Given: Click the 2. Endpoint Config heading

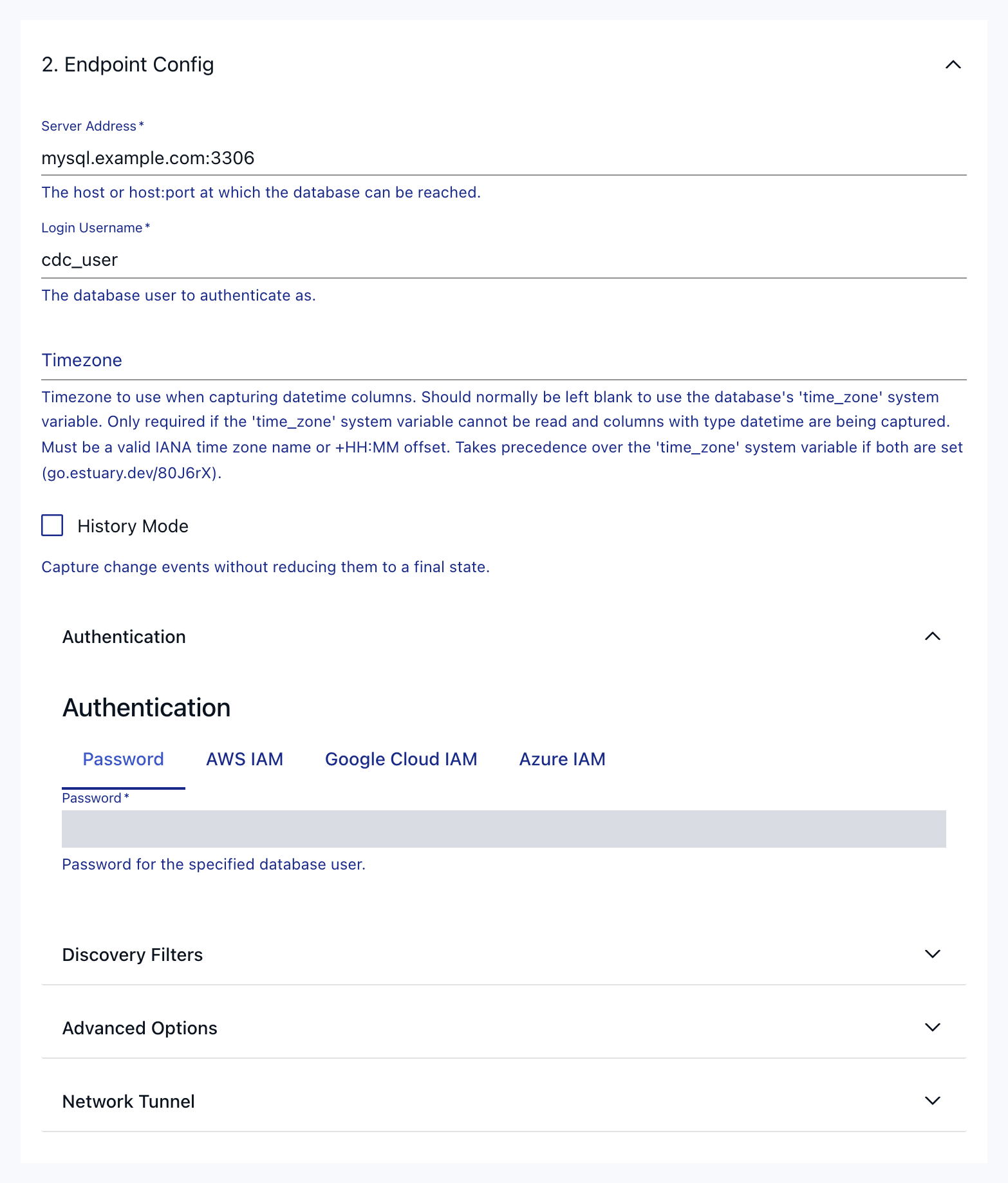Looking at the screenshot, I should tap(127, 64).
